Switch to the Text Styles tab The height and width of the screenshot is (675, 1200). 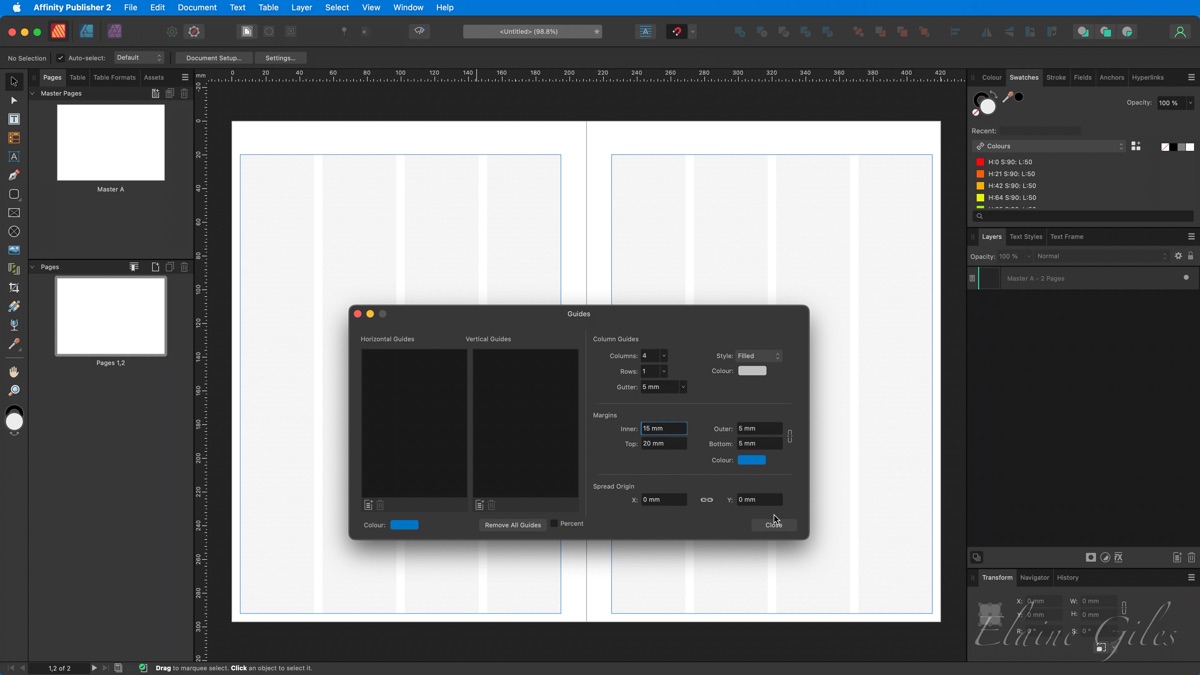tap(1026, 237)
